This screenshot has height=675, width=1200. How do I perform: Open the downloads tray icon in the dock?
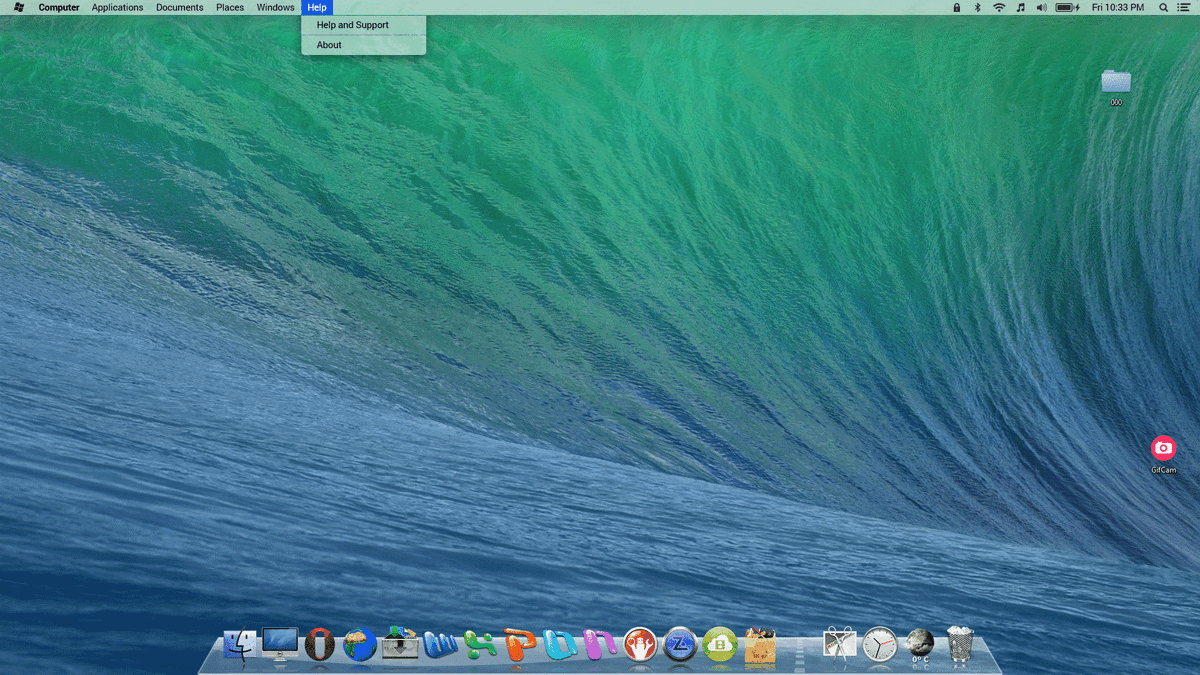[400, 644]
